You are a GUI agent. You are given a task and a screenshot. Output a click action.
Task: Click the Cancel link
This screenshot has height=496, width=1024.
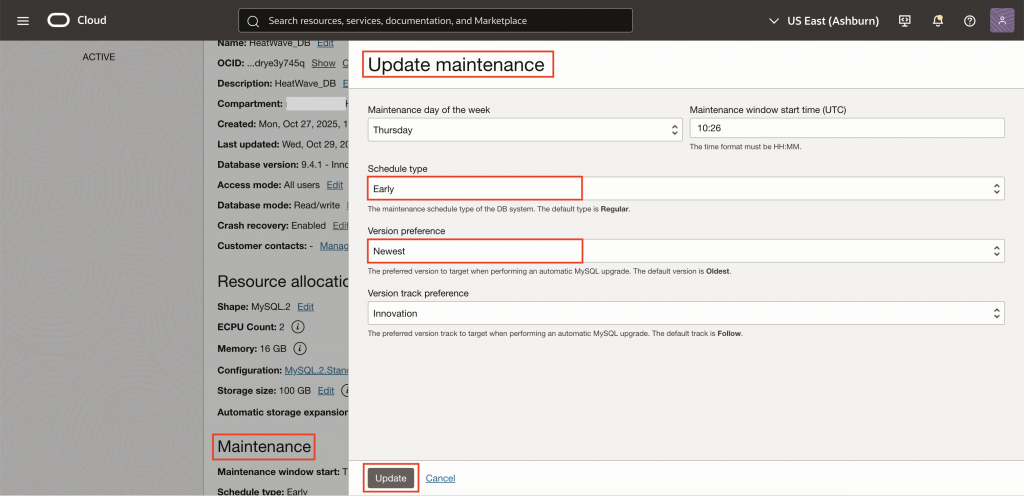(440, 478)
